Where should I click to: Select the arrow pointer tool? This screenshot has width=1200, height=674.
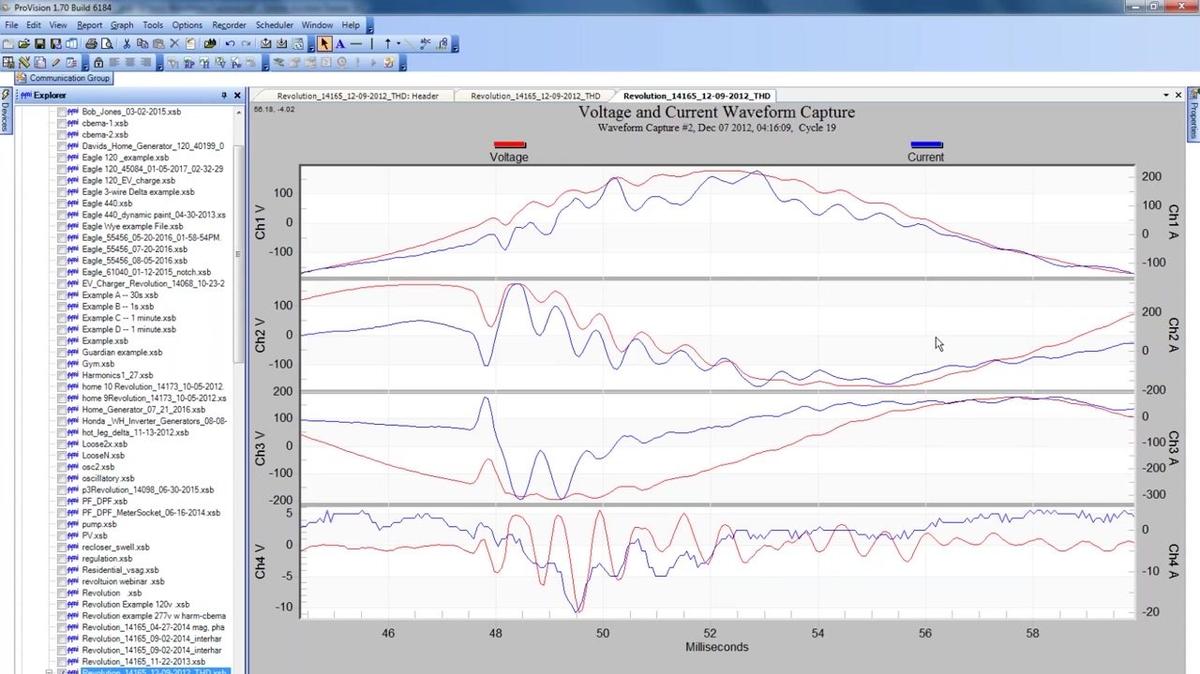pyautogui.click(x=325, y=44)
